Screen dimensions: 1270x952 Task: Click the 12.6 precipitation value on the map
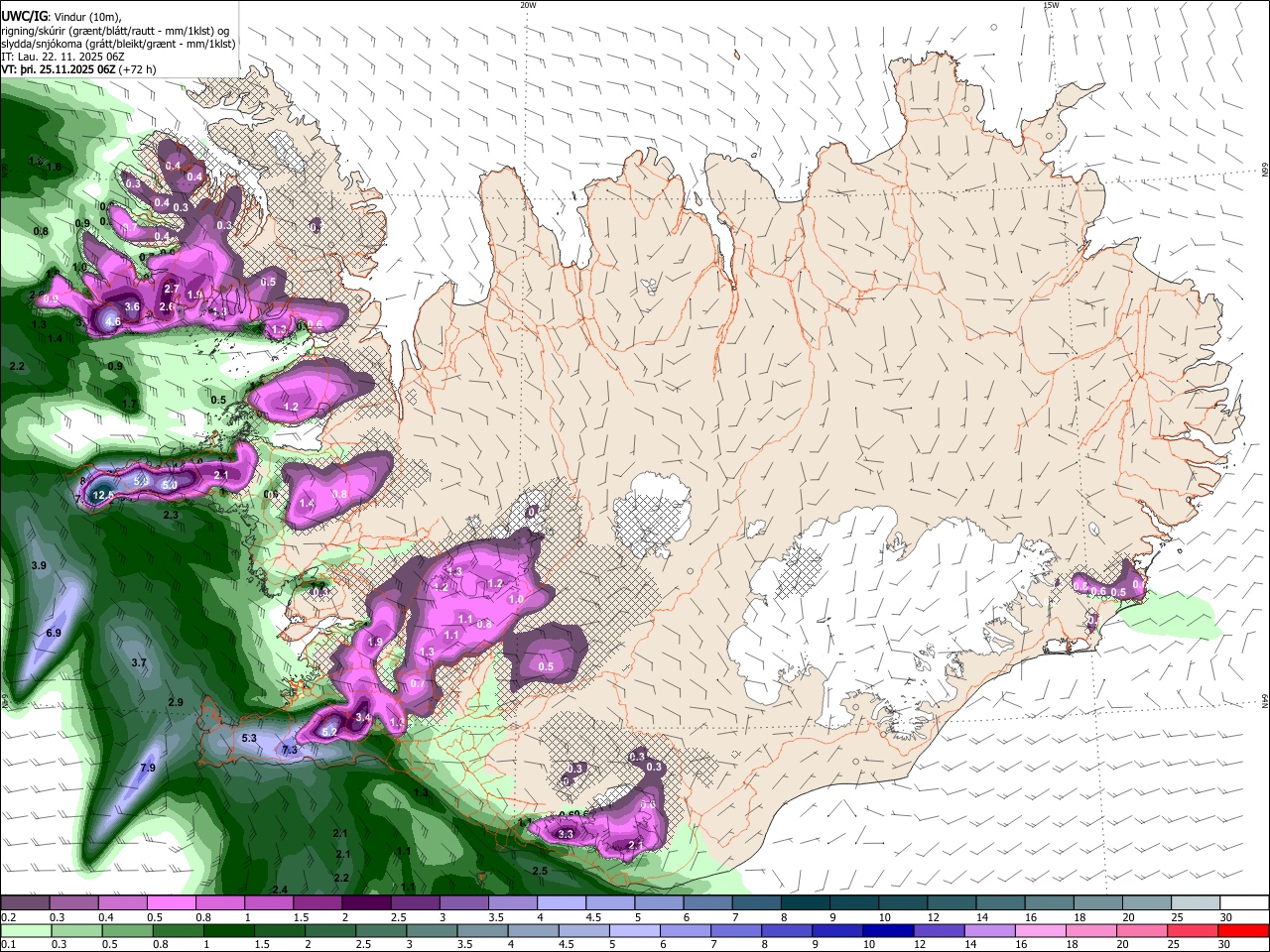(103, 495)
